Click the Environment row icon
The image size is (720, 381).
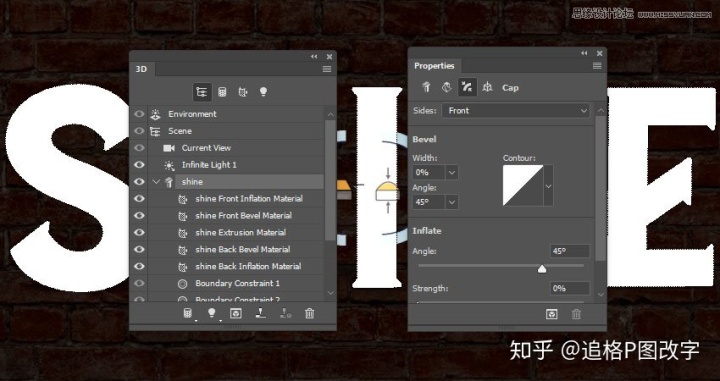point(156,114)
